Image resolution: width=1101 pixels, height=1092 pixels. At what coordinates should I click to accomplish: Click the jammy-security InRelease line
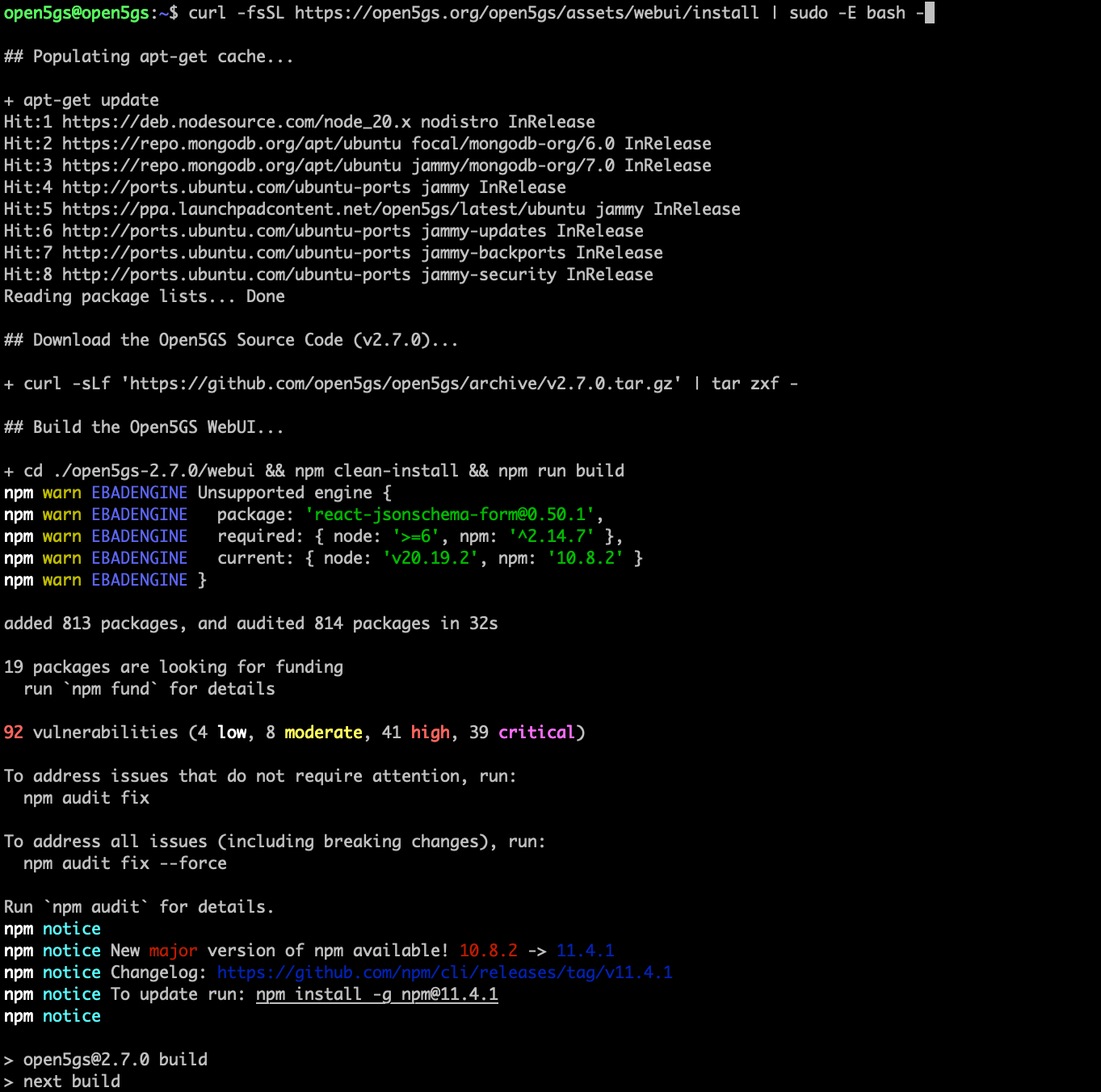coord(329,275)
